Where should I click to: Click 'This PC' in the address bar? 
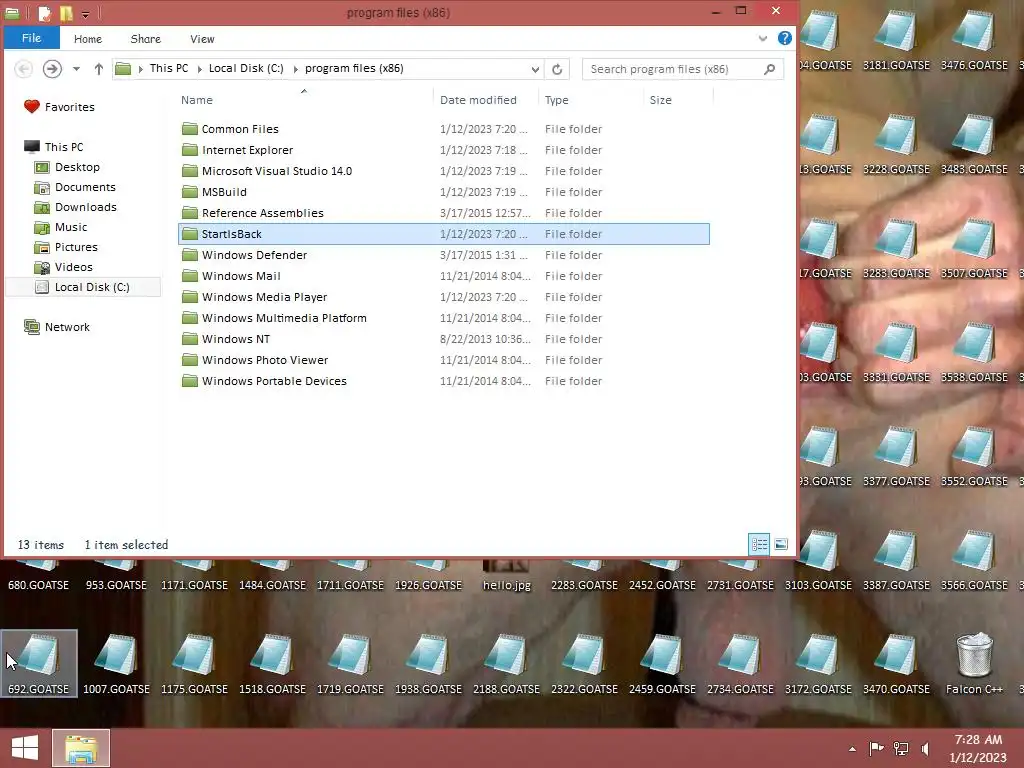pos(168,68)
